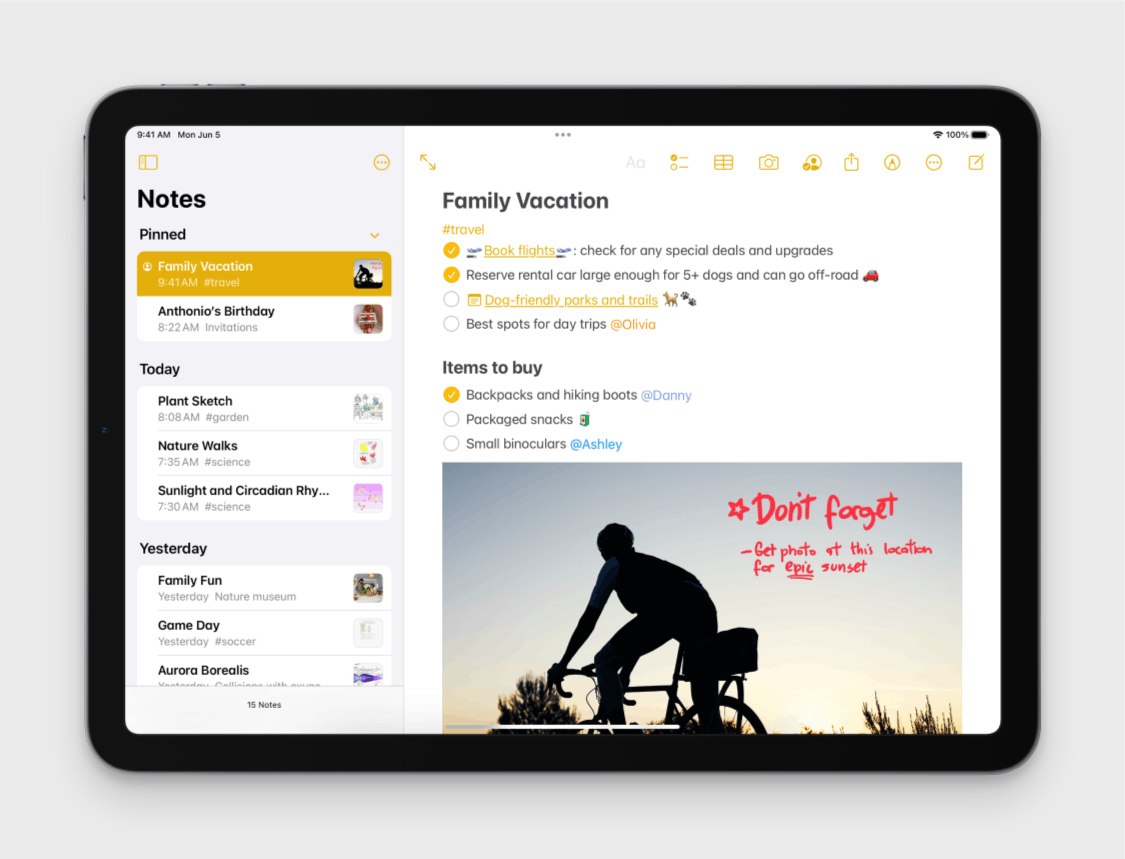Open the collaboration people icon

pyautogui.click(x=811, y=163)
